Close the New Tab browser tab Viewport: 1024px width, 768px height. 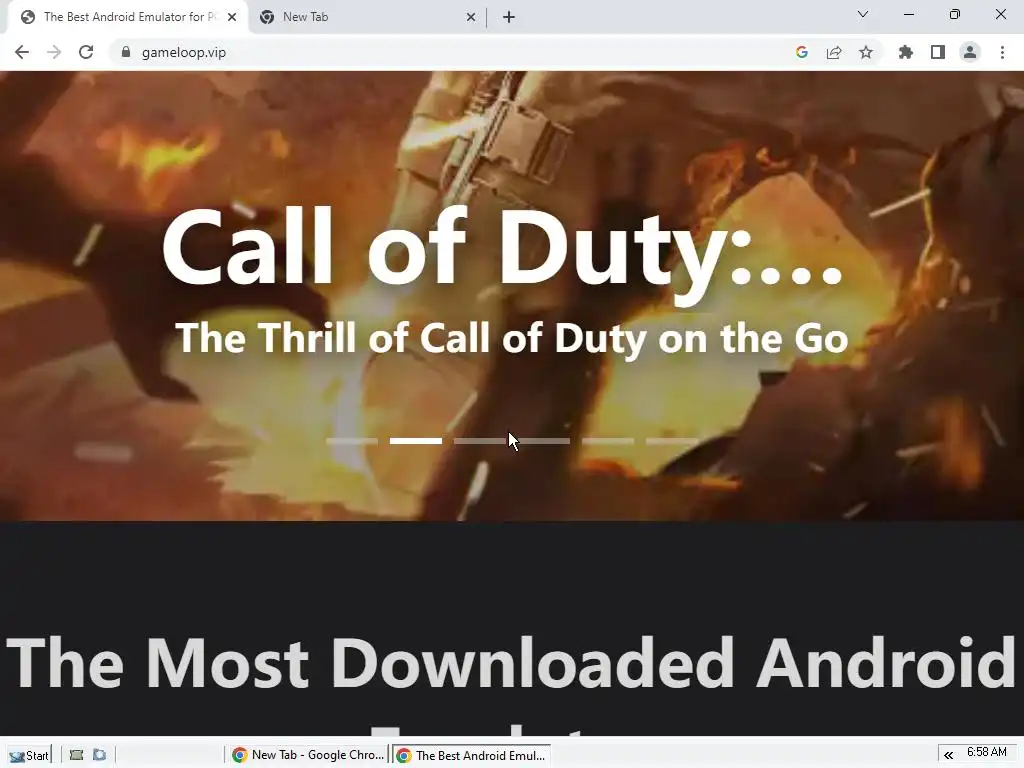pyautogui.click(x=471, y=18)
